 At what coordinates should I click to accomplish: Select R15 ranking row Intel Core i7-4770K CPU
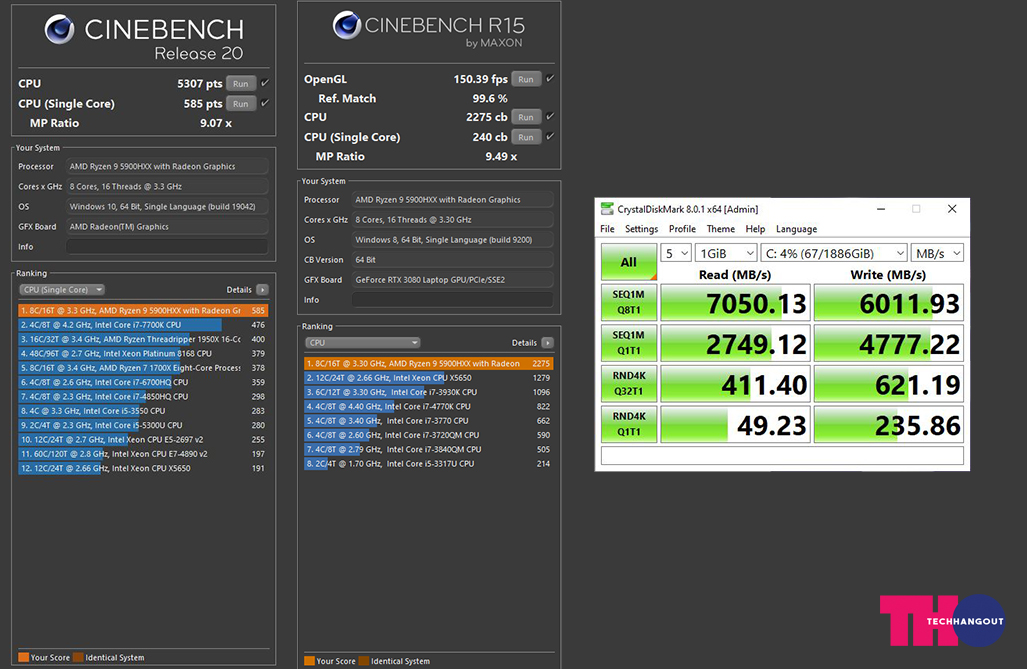click(429, 406)
